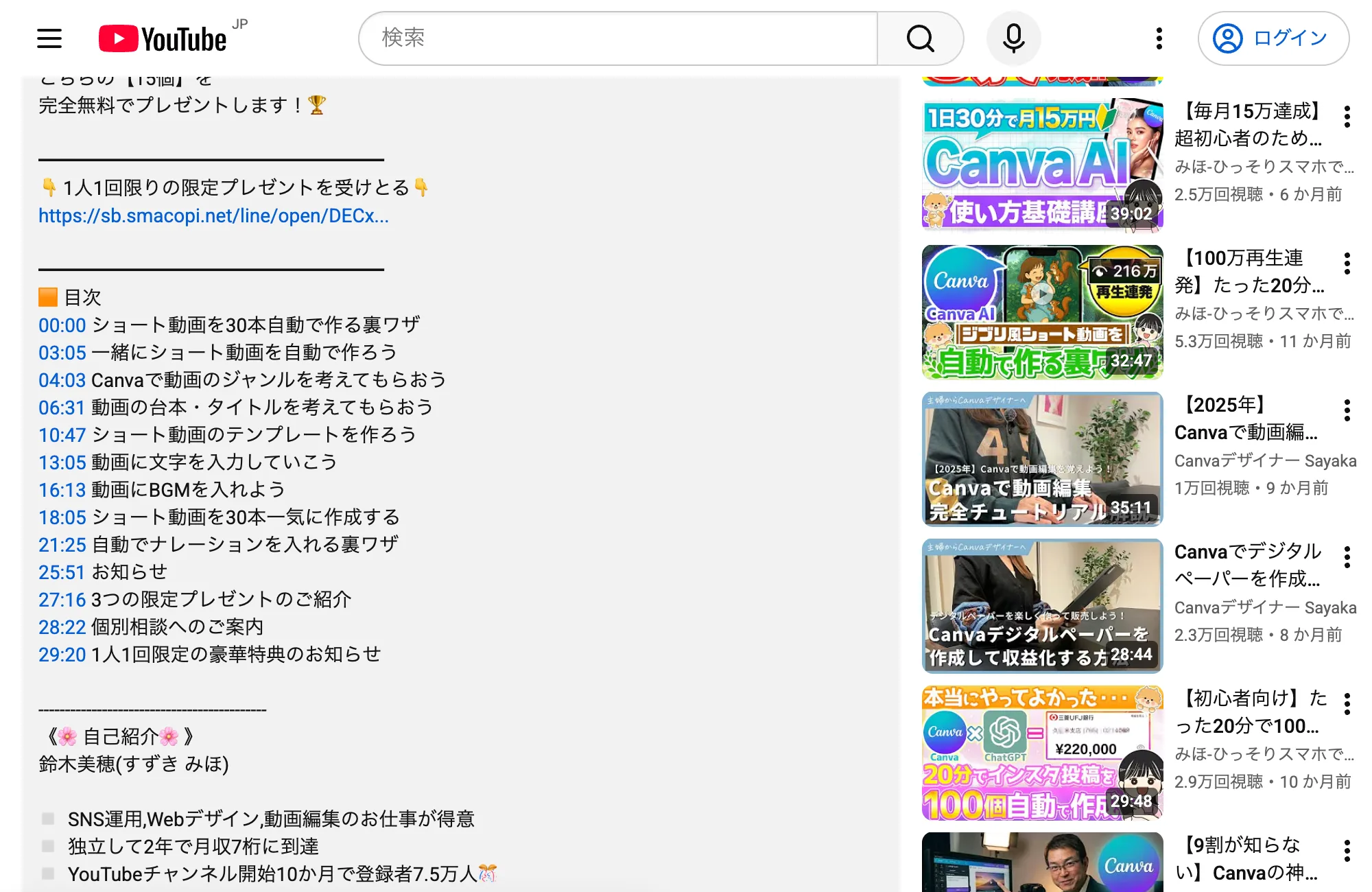
Task: Jump to timestamp 25:51
Action: (62, 572)
